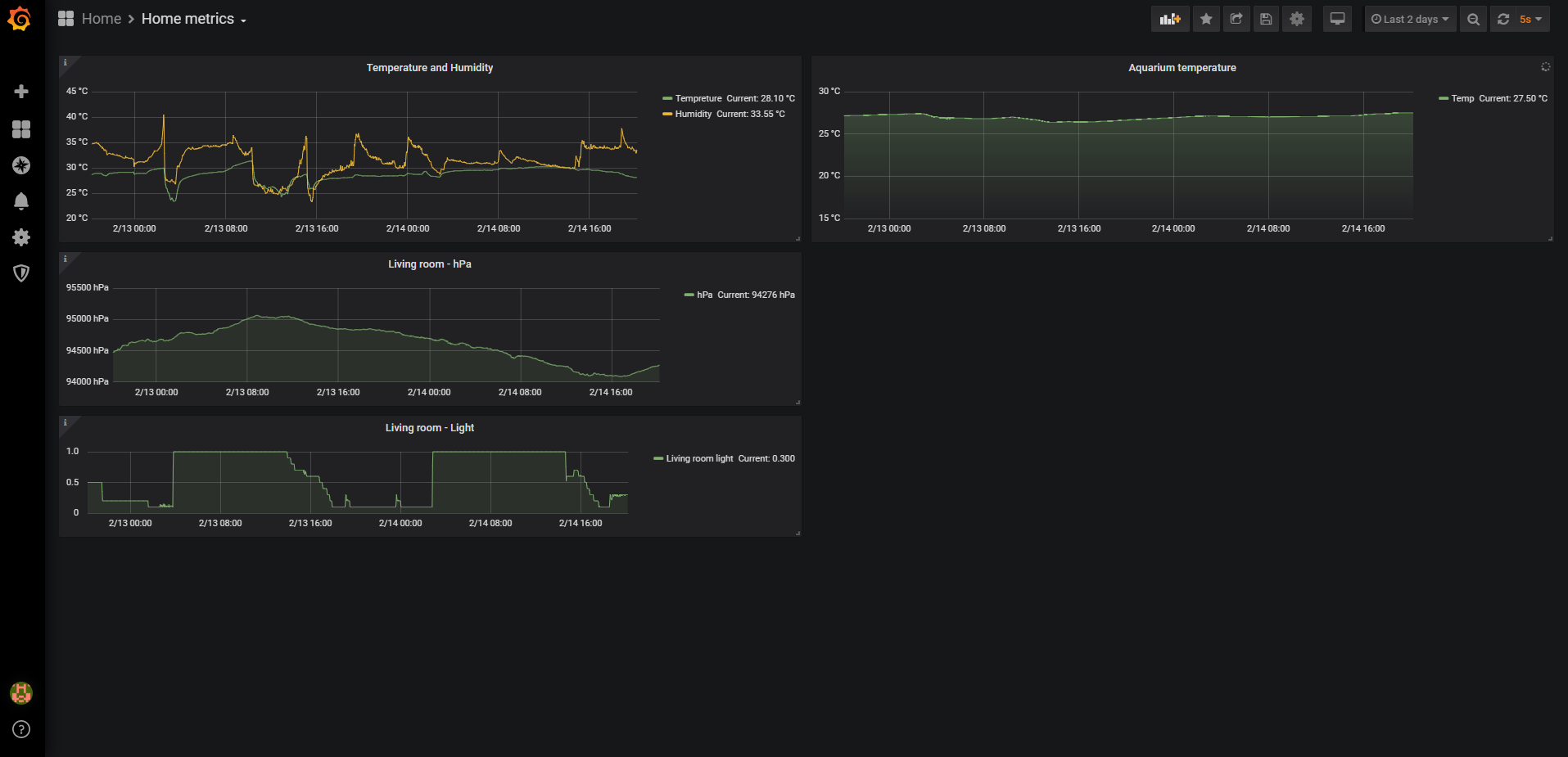Toggle the Temp series in Aquarium legend
This screenshot has height=757, width=1568.
1462,98
